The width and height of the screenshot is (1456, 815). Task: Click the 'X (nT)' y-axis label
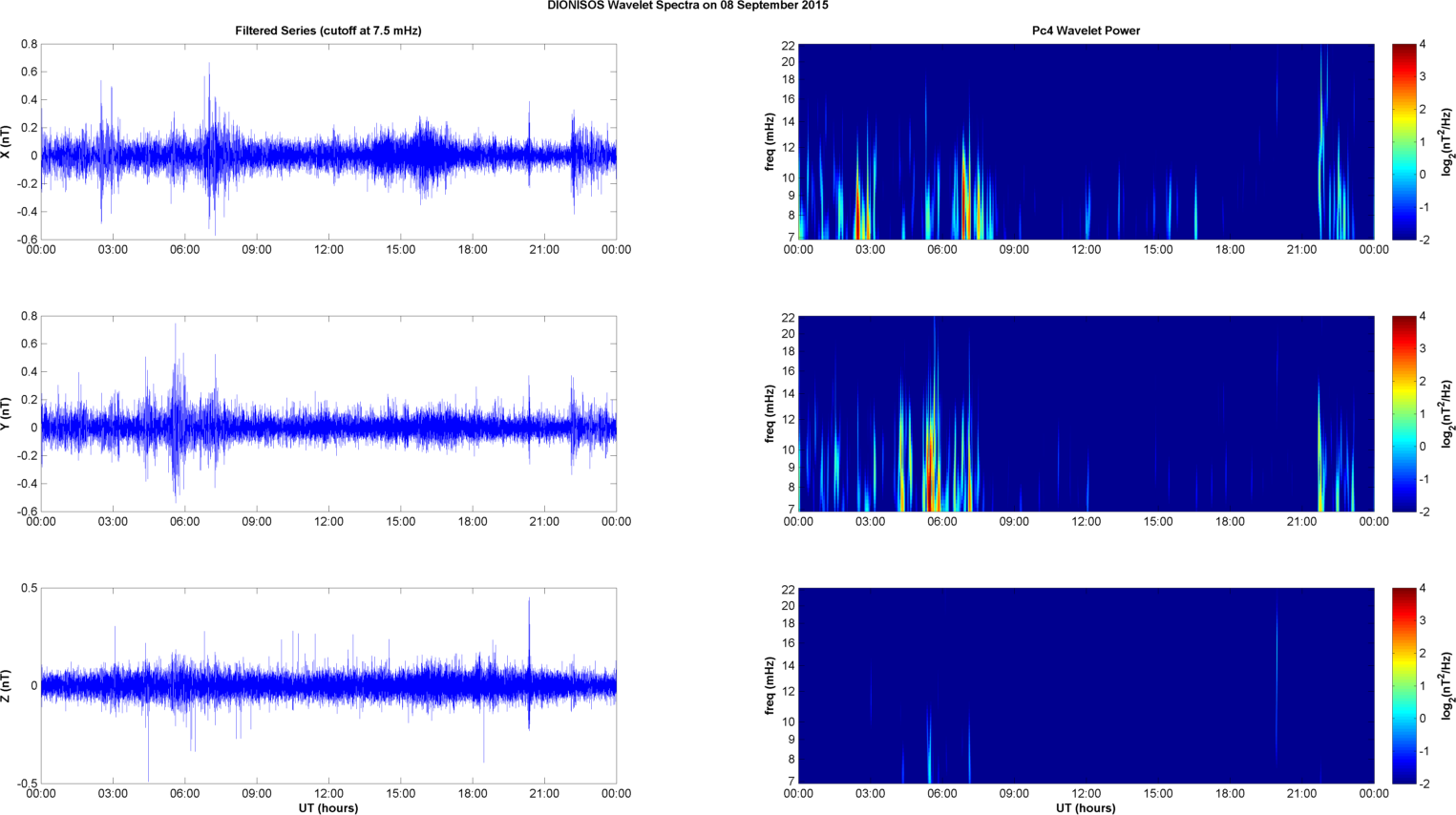click(x=7, y=141)
